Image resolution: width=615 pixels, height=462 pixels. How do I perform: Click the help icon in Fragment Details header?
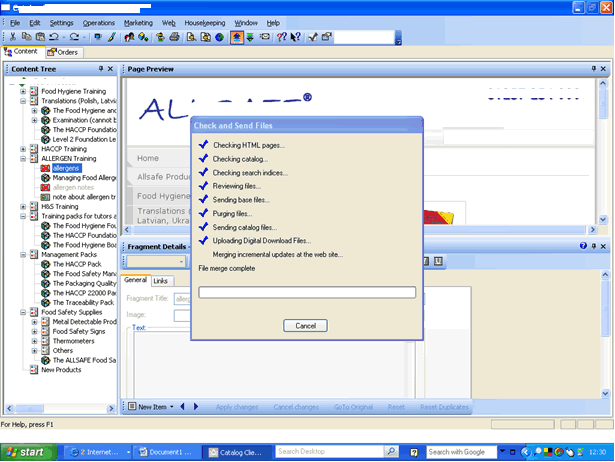(x=582, y=245)
